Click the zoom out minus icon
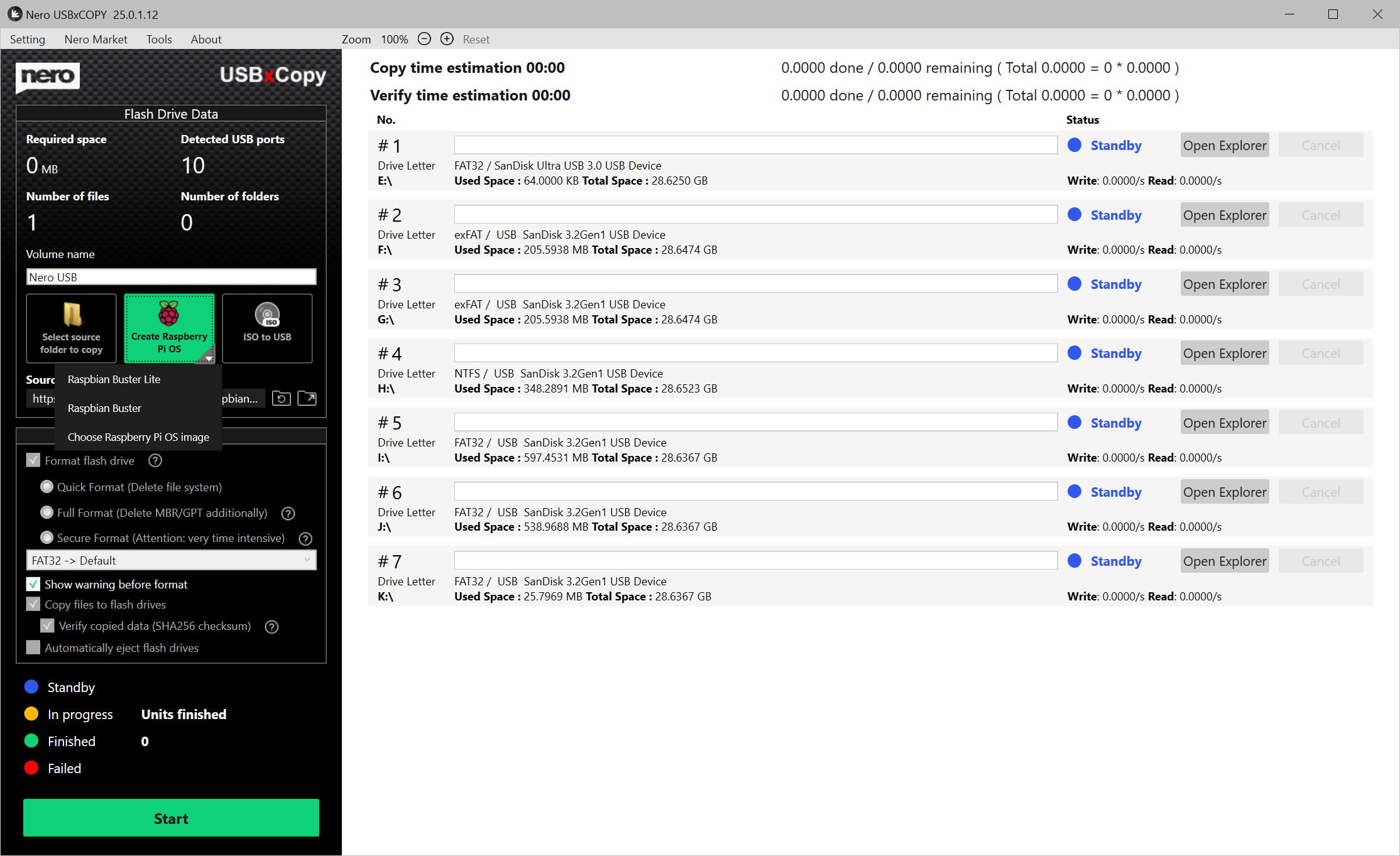1400x856 pixels. click(425, 39)
